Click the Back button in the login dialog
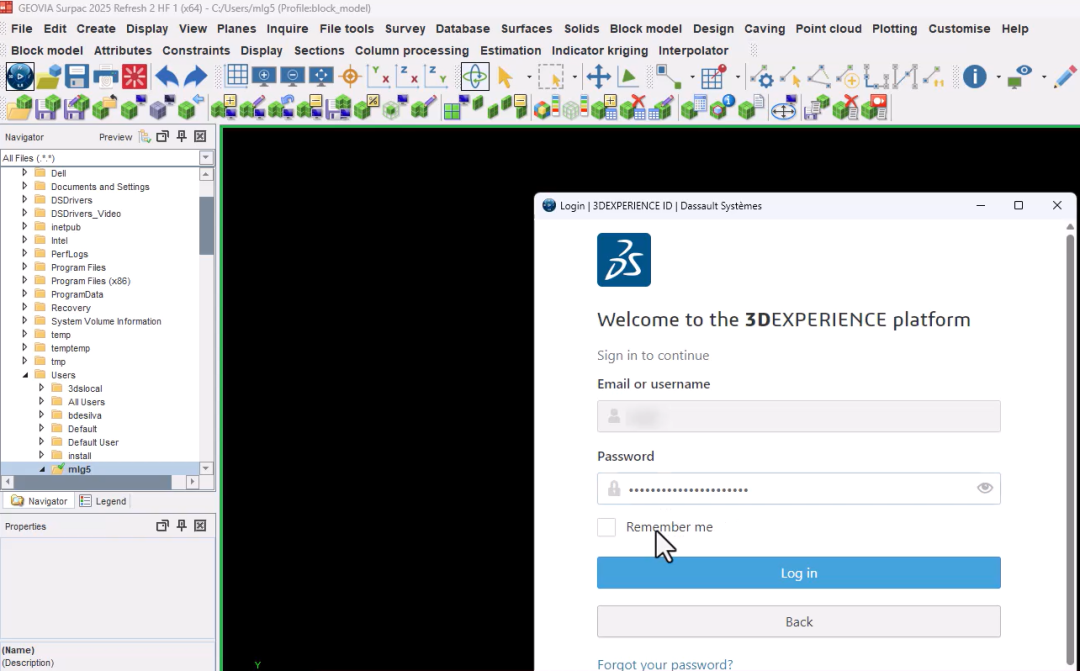 pos(799,621)
